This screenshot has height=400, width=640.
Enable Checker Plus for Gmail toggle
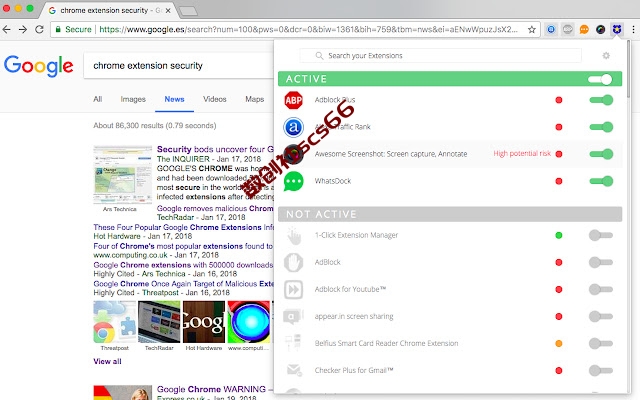click(x=601, y=370)
